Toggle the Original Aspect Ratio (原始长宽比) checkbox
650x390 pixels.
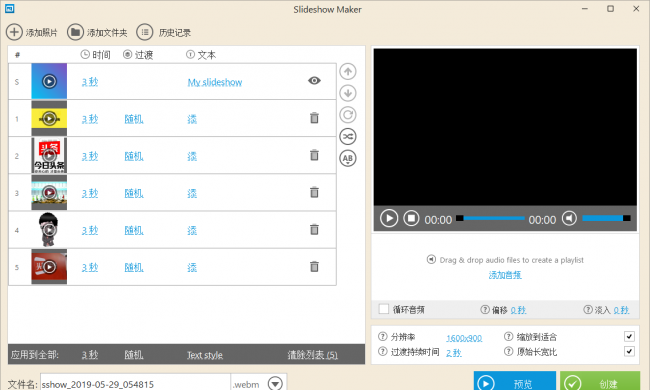click(x=629, y=351)
